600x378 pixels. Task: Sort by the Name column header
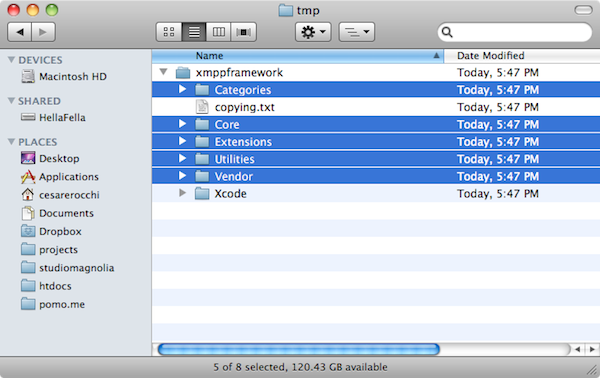tap(298, 56)
